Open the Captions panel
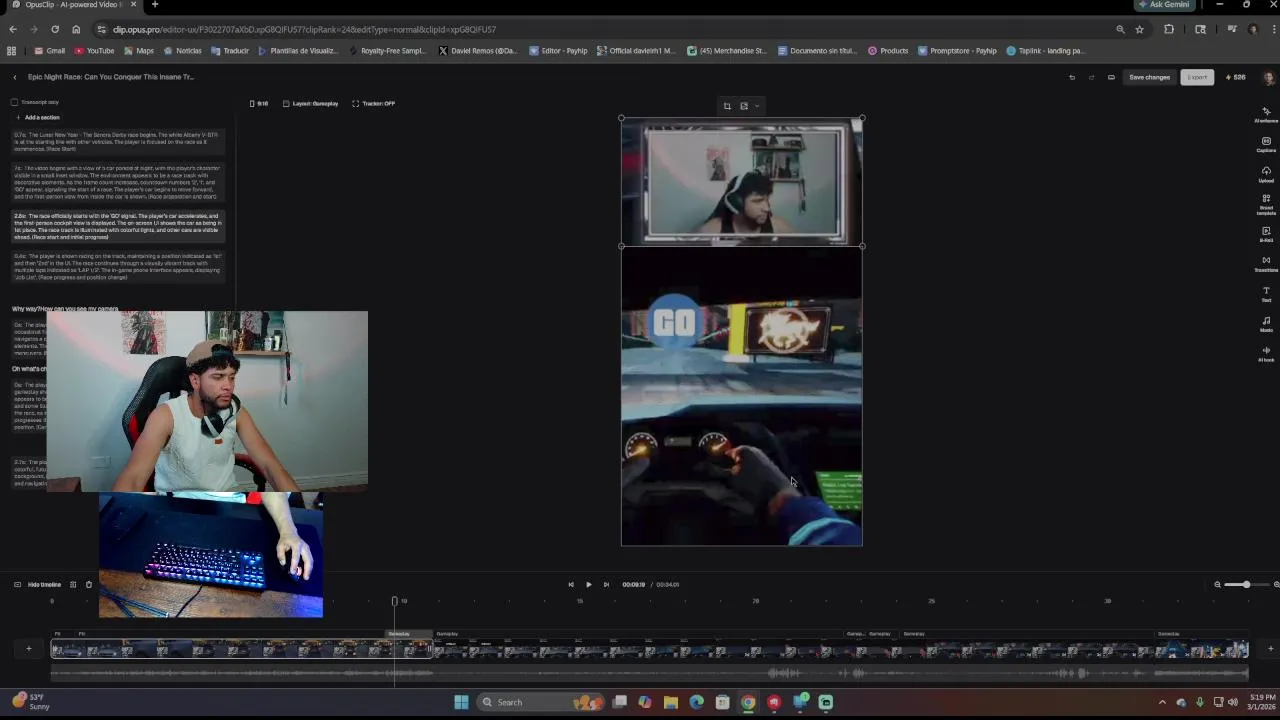 (x=1266, y=145)
